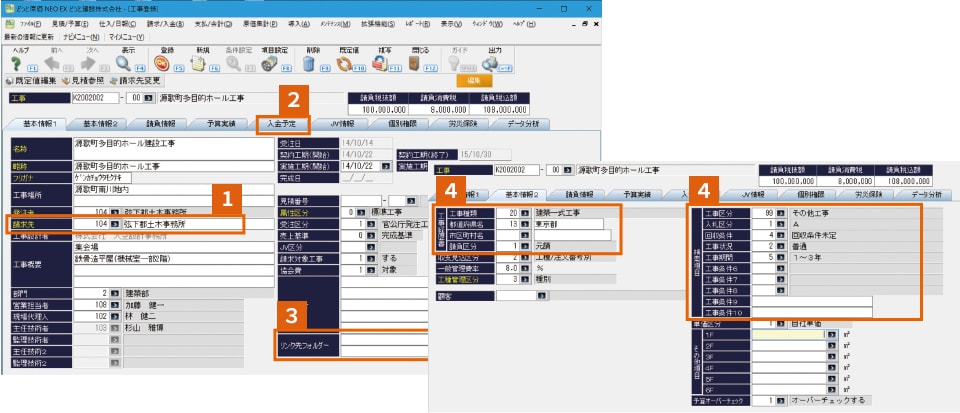This screenshot has width=960, height=413.
Task: Click the 項目設定 toolbar icon
Action: 270,64
